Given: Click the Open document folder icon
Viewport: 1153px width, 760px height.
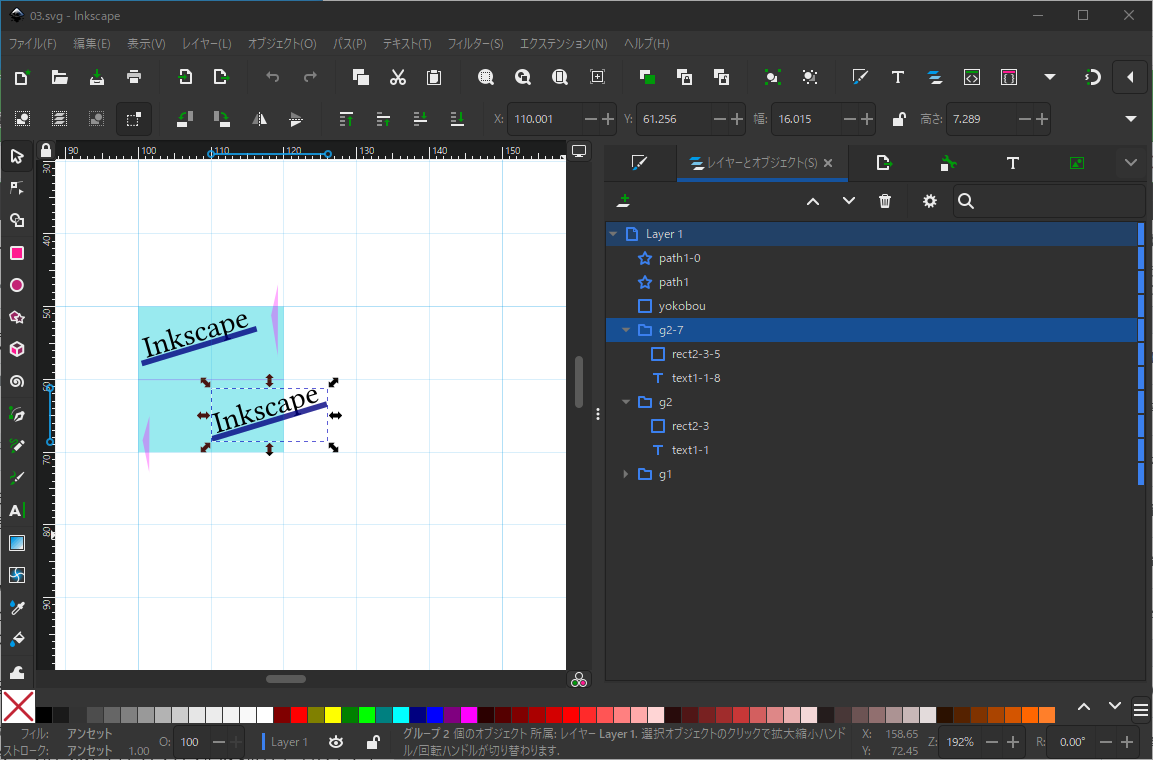Looking at the screenshot, I should 60,77.
